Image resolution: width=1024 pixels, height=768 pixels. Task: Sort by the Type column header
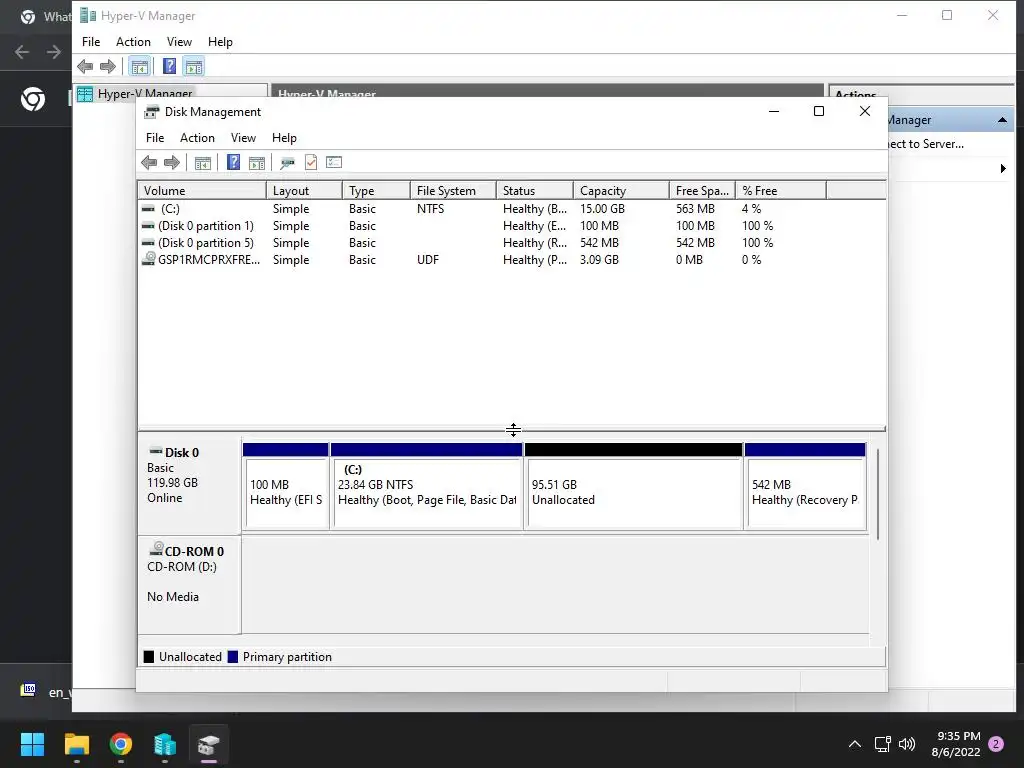tap(376, 191)
